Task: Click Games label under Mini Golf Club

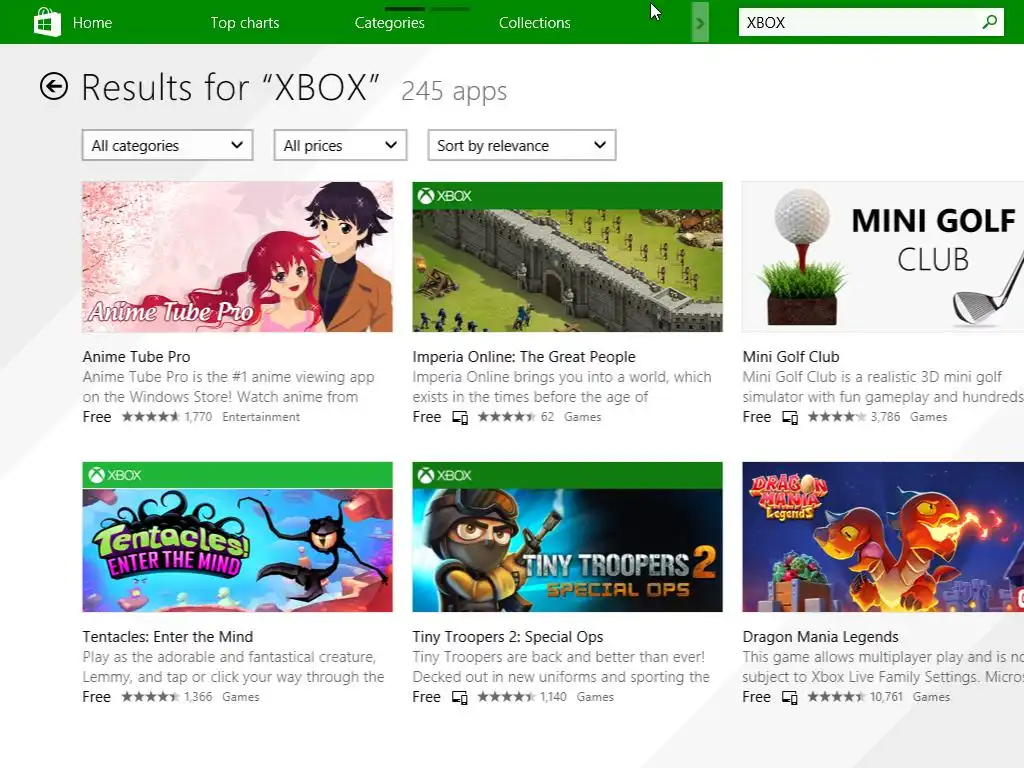Action: coord(929,417)
